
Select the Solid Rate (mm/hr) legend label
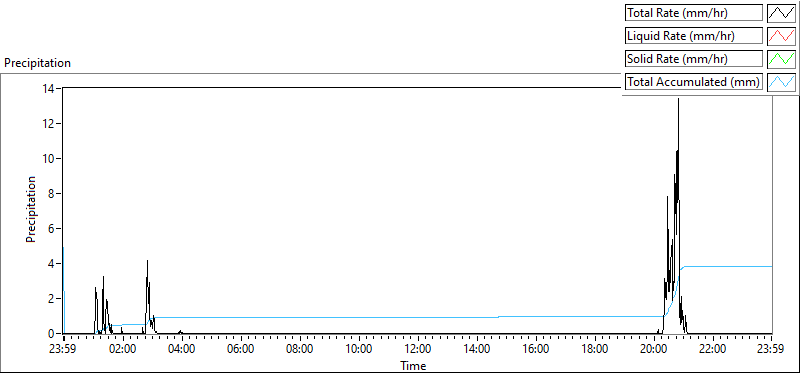pos(694,59)
